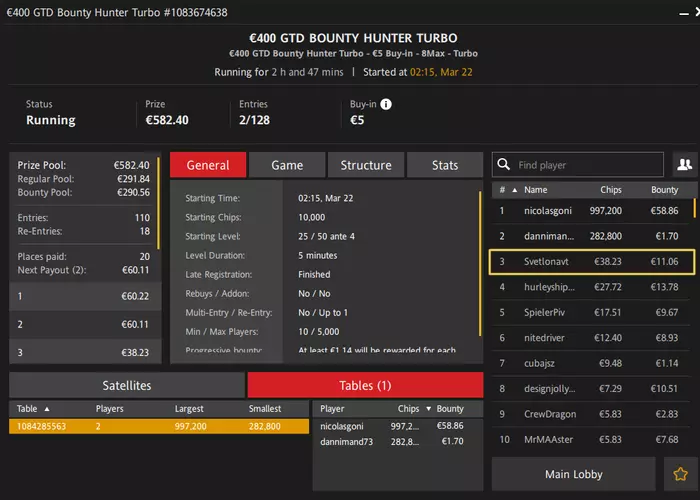This screenshot has width=700, height=500.
Task: Click the 2nd place payout row €60.11
Action: (x=85, y=324)
